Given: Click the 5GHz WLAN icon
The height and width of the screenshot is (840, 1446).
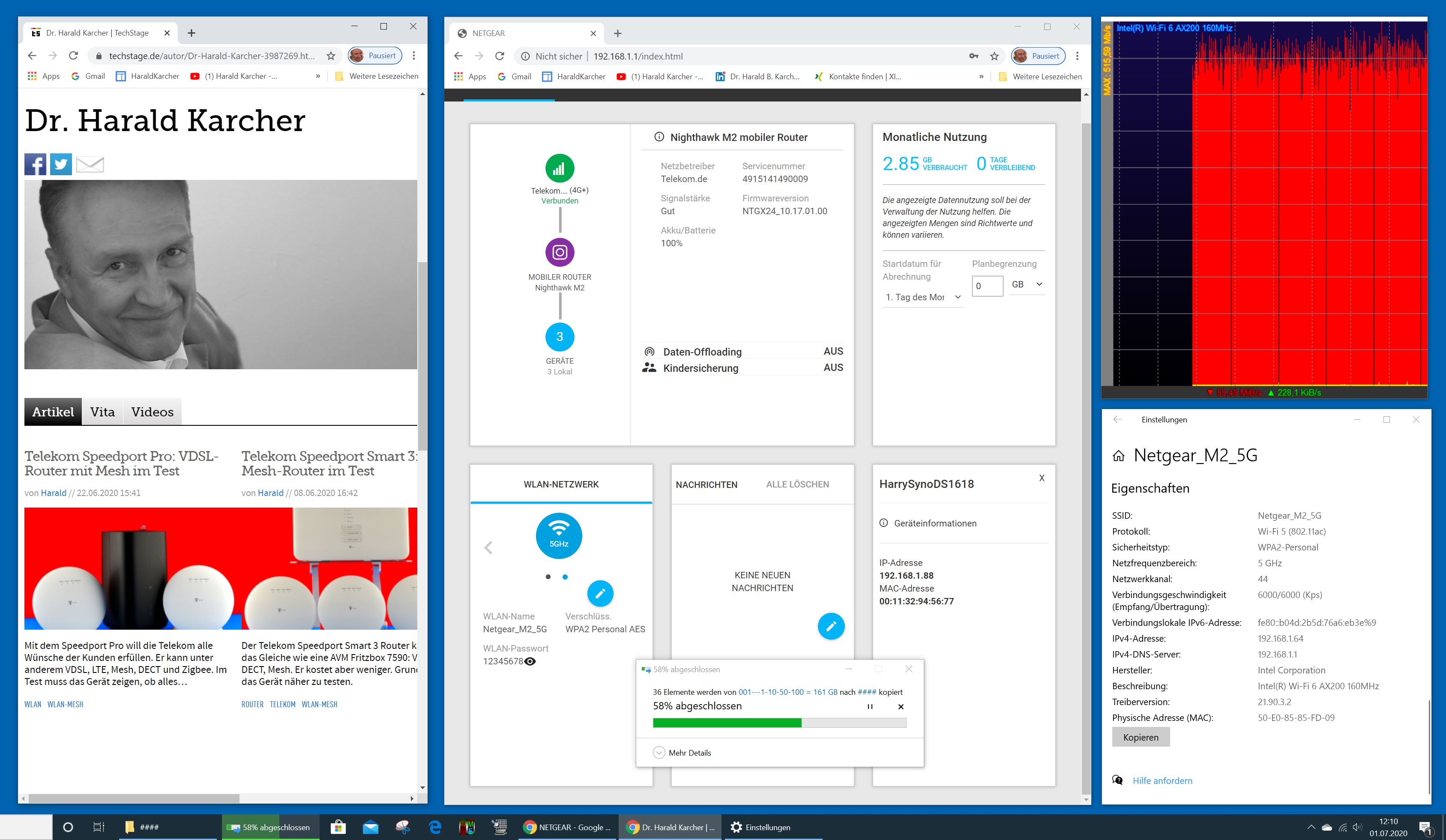Looking at the screenshot, I should click(x=559, y=536).
